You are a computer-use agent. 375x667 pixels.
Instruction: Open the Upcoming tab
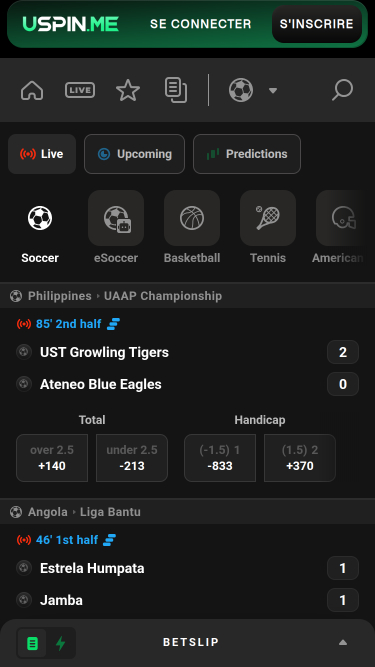pos(134,154)
